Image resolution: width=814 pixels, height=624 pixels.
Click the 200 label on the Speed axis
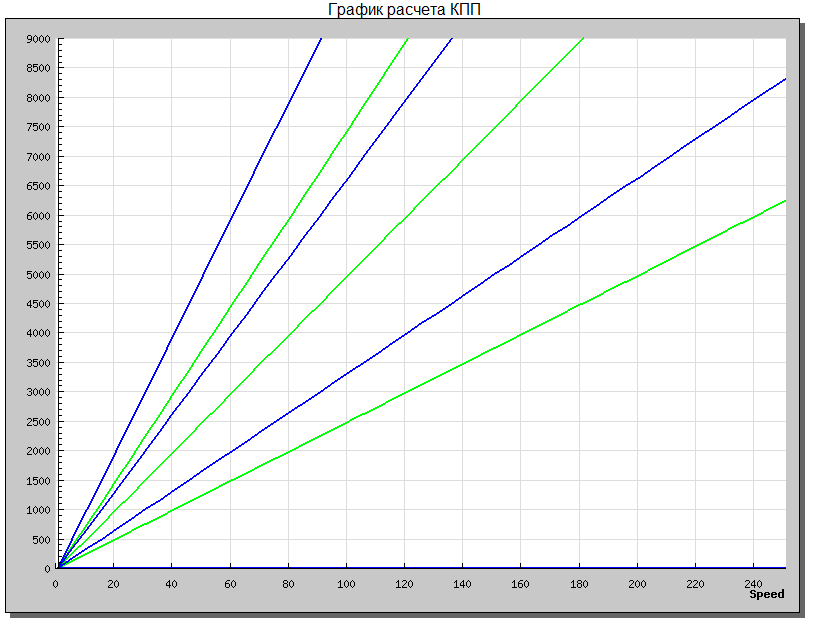(637, 584)
